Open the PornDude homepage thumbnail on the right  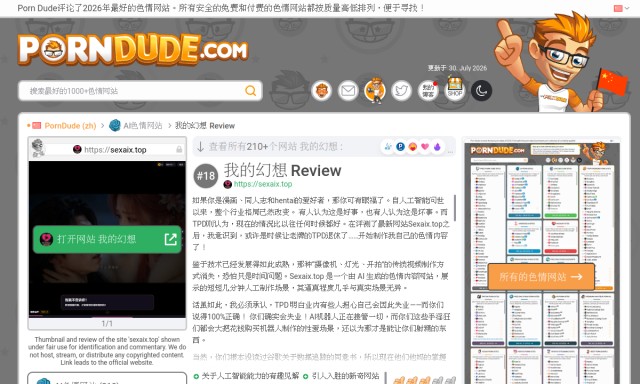(x=542, y=261)
